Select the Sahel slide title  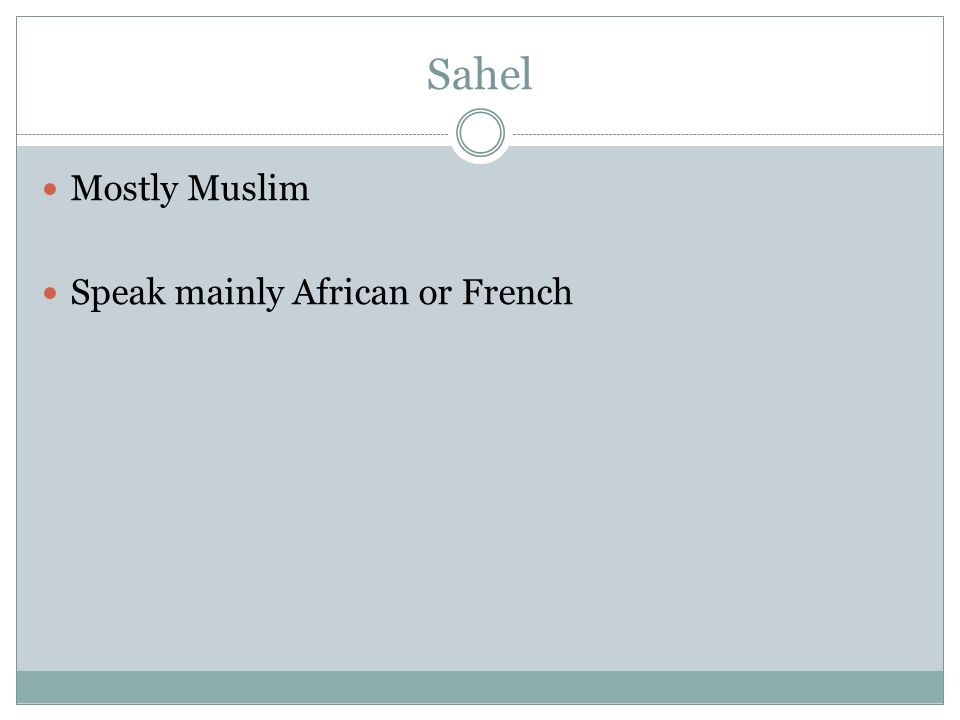[479, 74]
